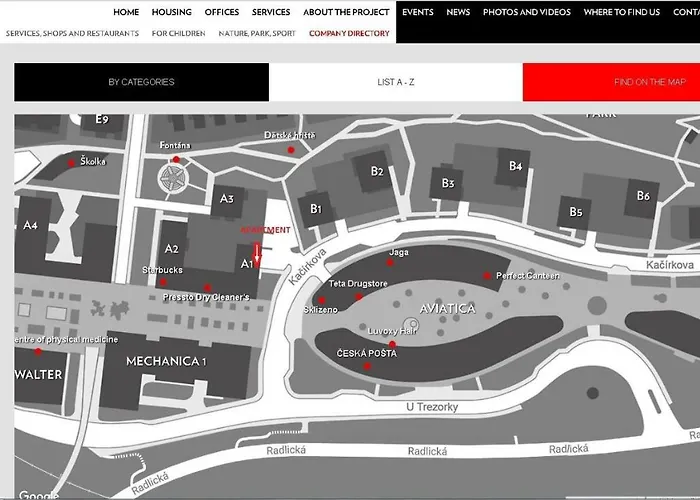700x500 pixels.
Task: Open ABOUT THE PROJECT page
Action: pos(346,12)
